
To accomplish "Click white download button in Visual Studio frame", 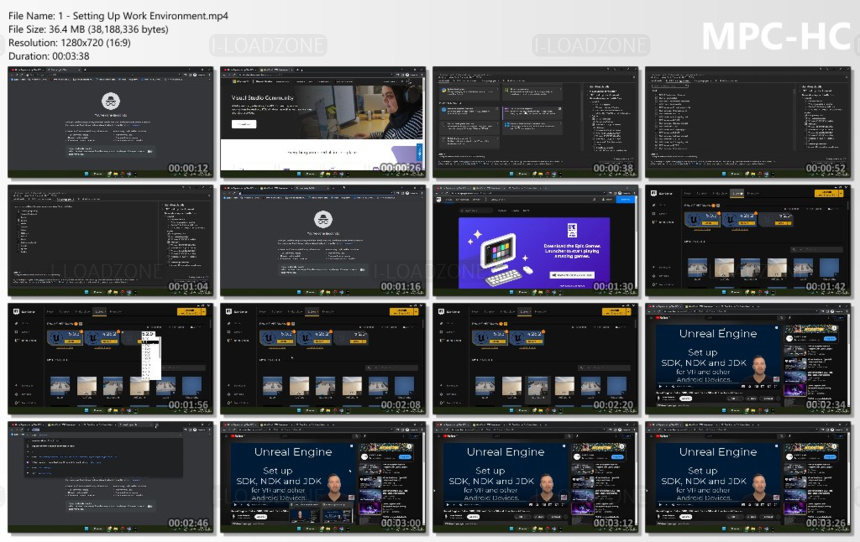I will [244, 124].
